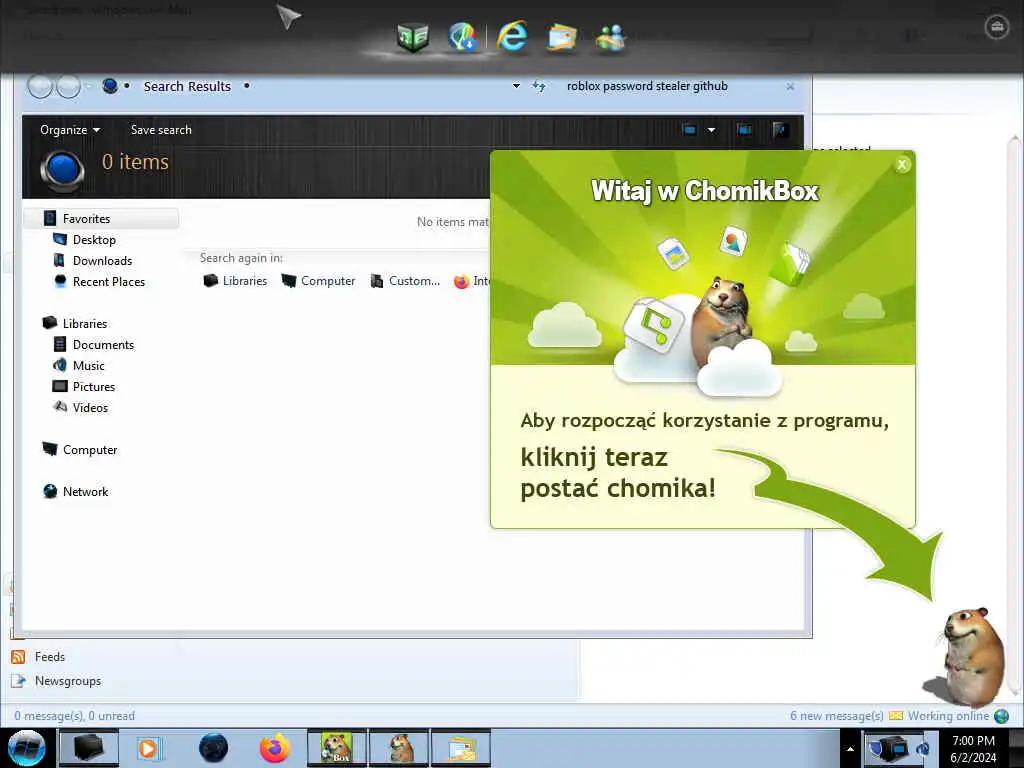Toggle the preview pane icon

744,129
